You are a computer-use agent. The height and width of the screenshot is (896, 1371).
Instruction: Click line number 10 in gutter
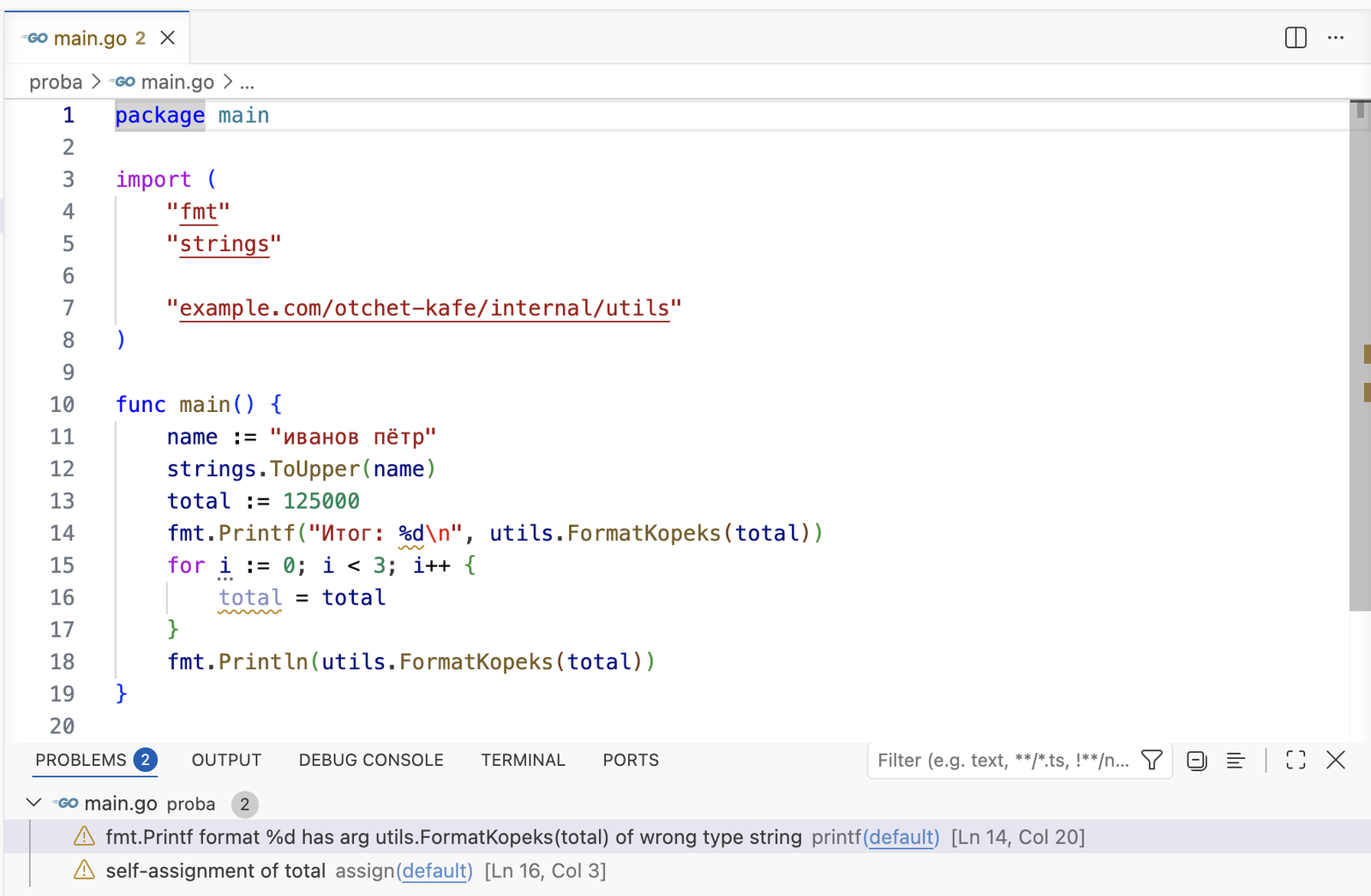[x=62, y=404]
